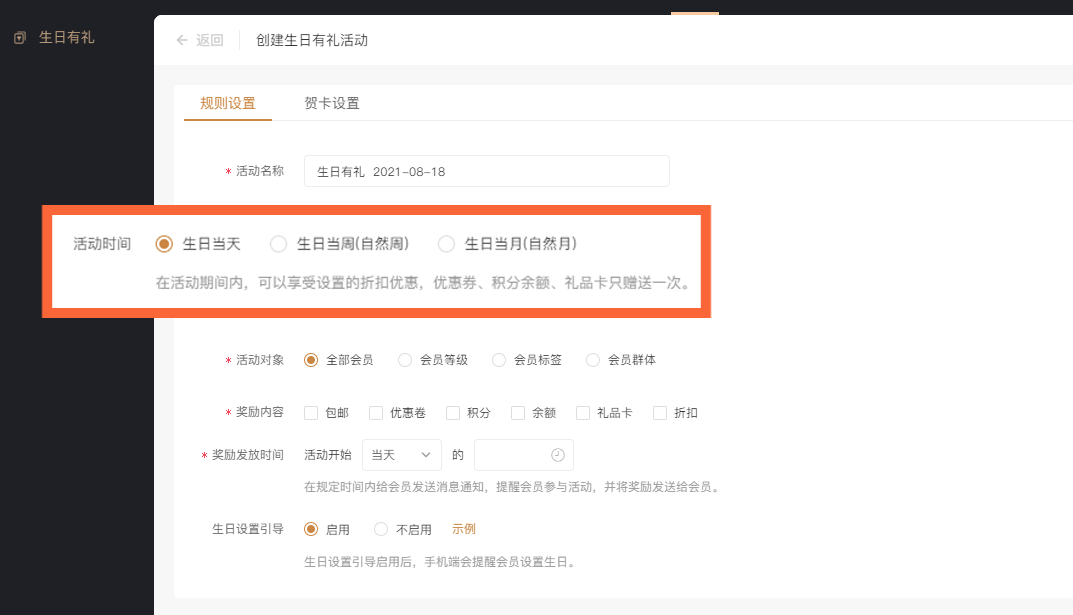Check the 积分 reward checkbox

point(452,413)
